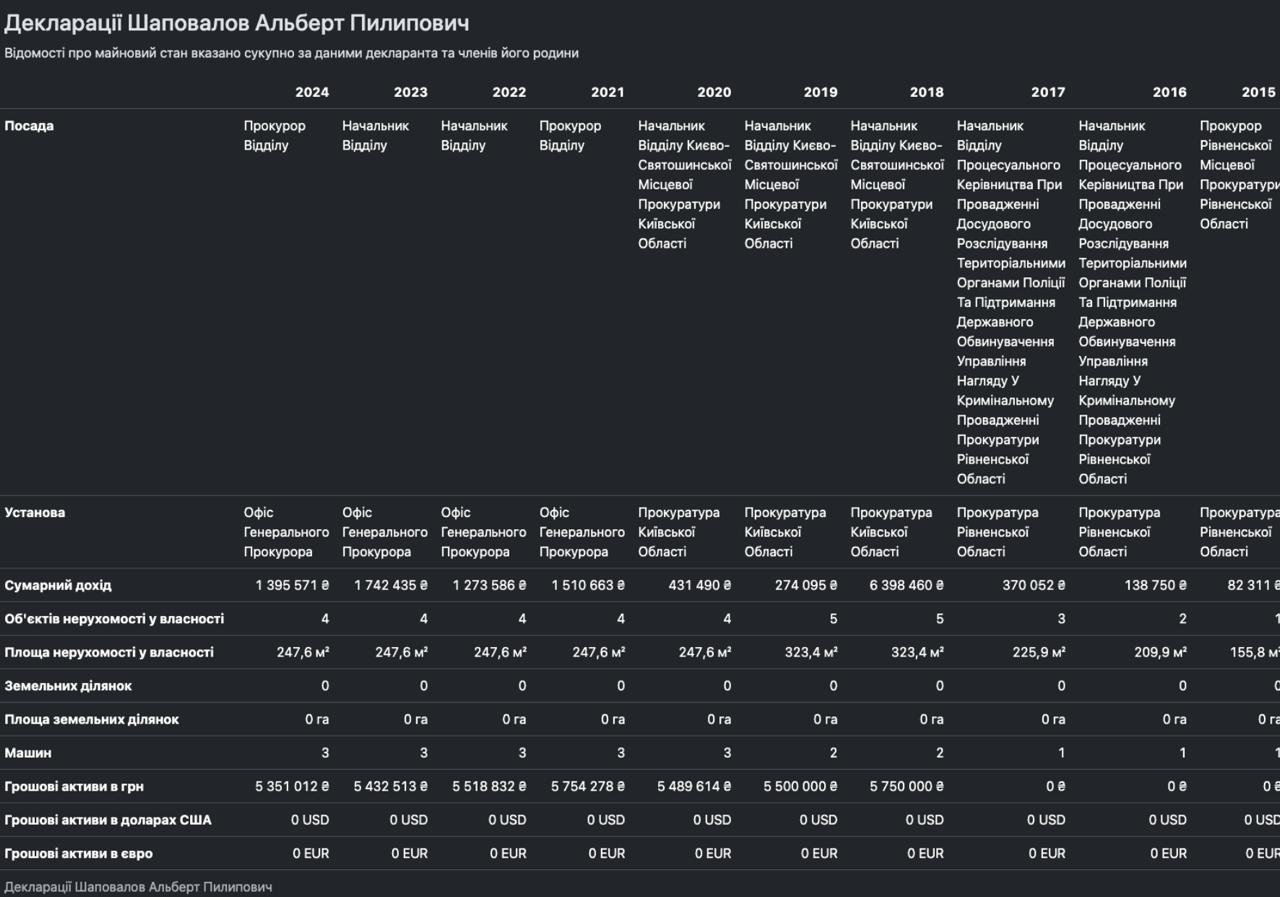The image size is (1280, 897).
Task: Select the 2023 column header
Action: click(x=411, y=92)
